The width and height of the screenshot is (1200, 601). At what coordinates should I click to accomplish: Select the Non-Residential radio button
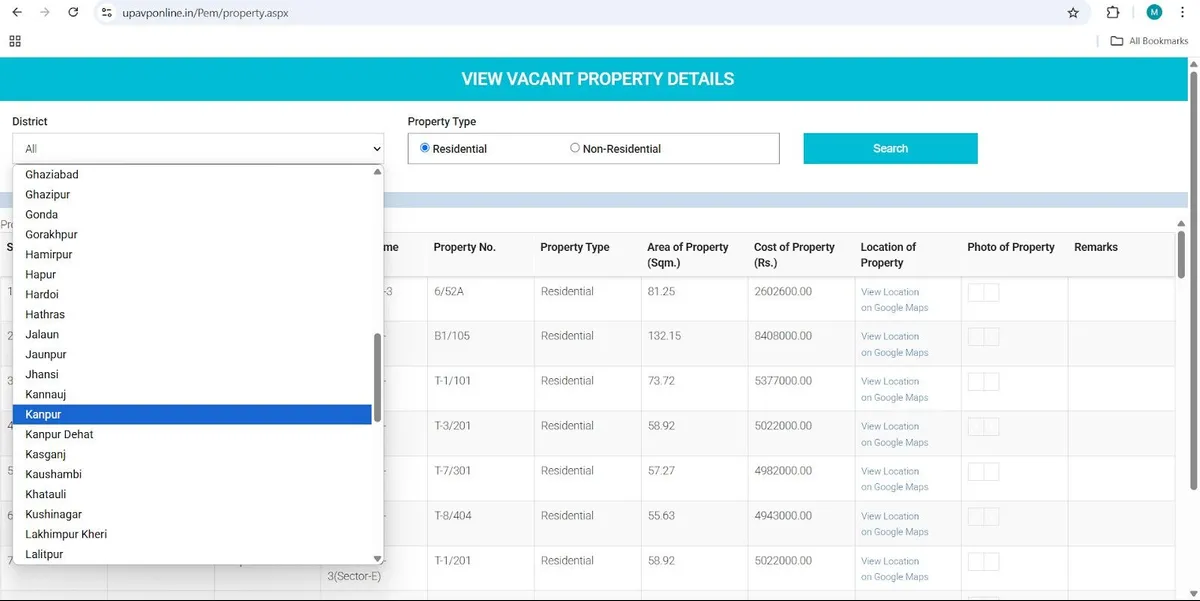tap(575, 147)
